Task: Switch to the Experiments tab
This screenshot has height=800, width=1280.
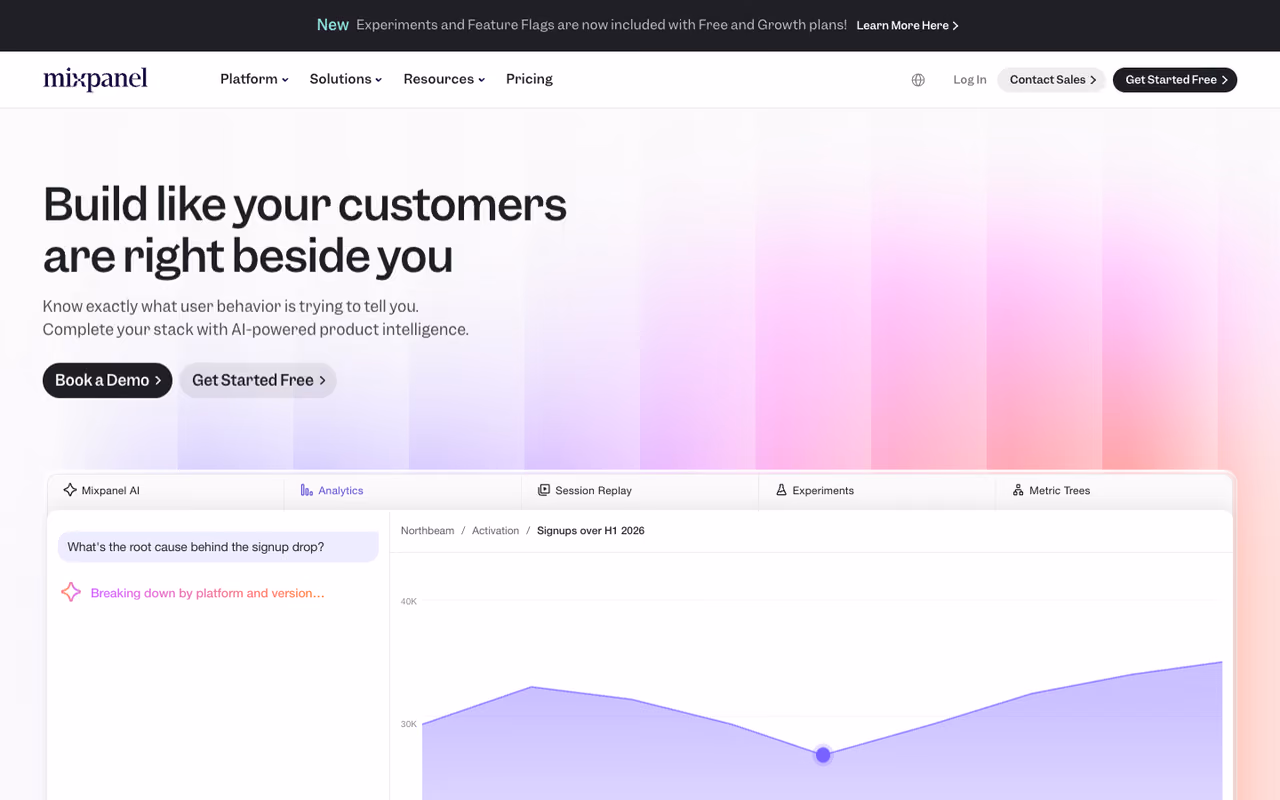Action: point(877,490)
